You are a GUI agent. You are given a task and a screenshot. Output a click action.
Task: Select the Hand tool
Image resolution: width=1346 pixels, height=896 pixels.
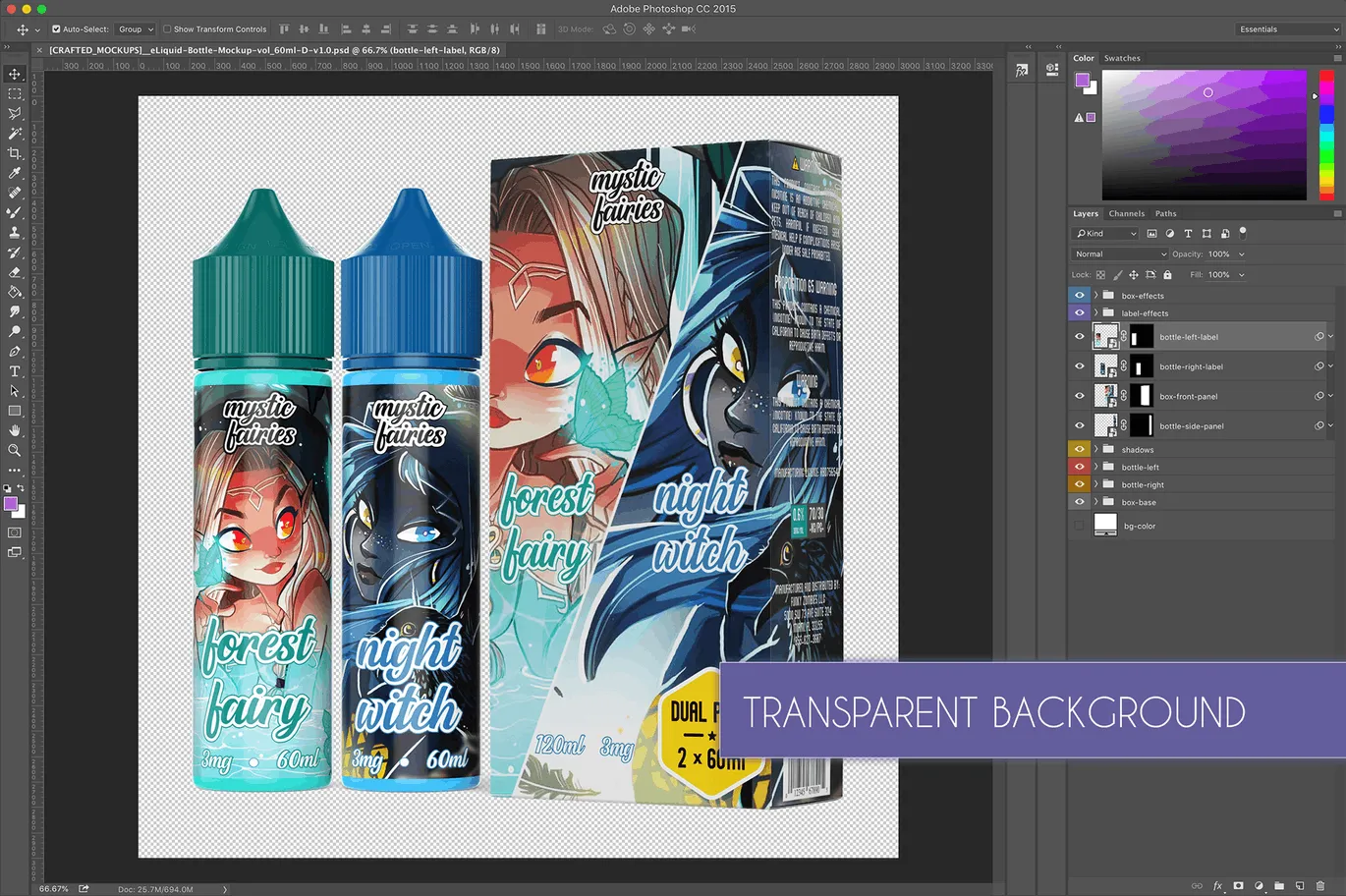point(14,429)
